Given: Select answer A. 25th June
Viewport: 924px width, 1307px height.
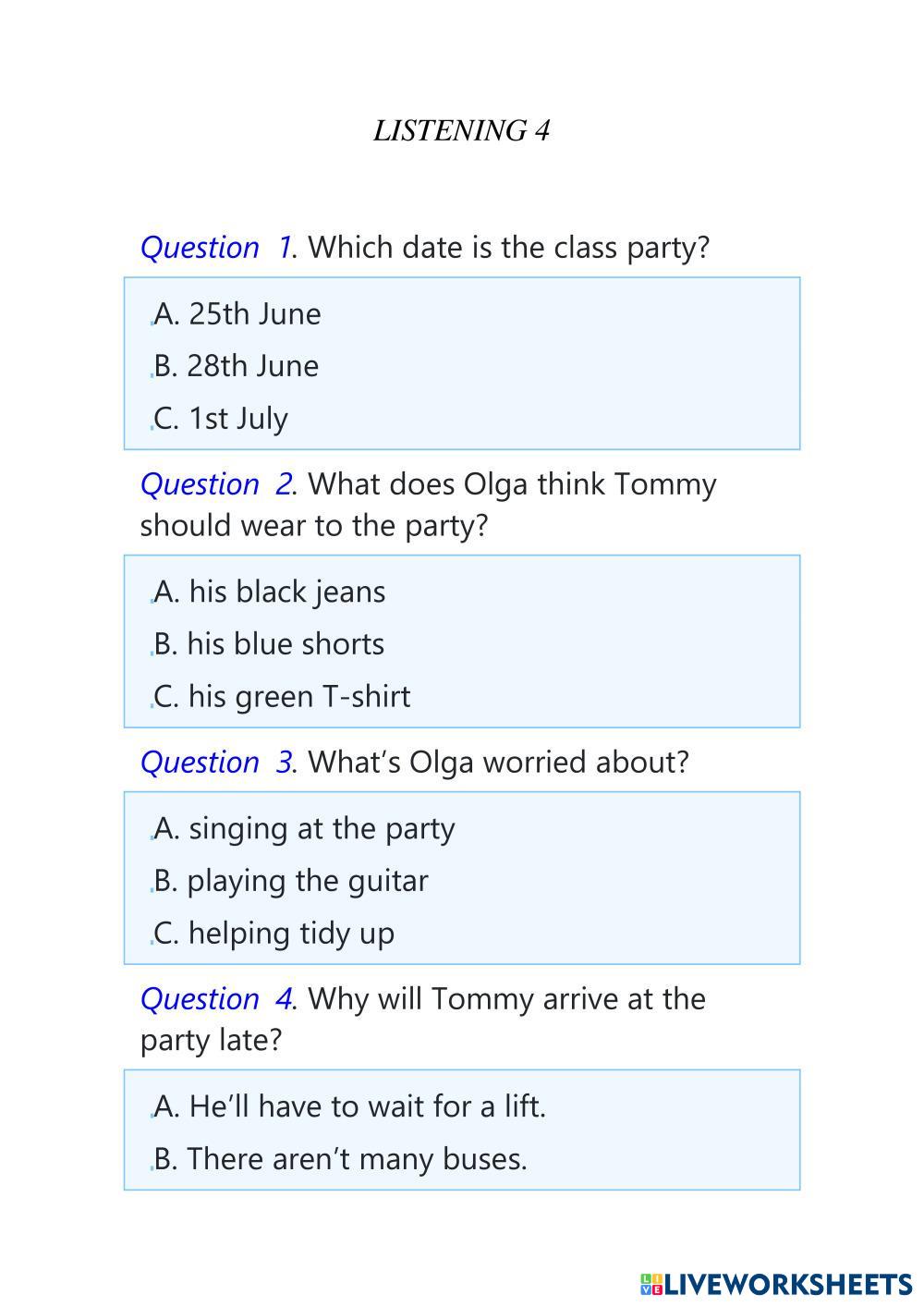Looking at the screenshot, I should [237, 314].
